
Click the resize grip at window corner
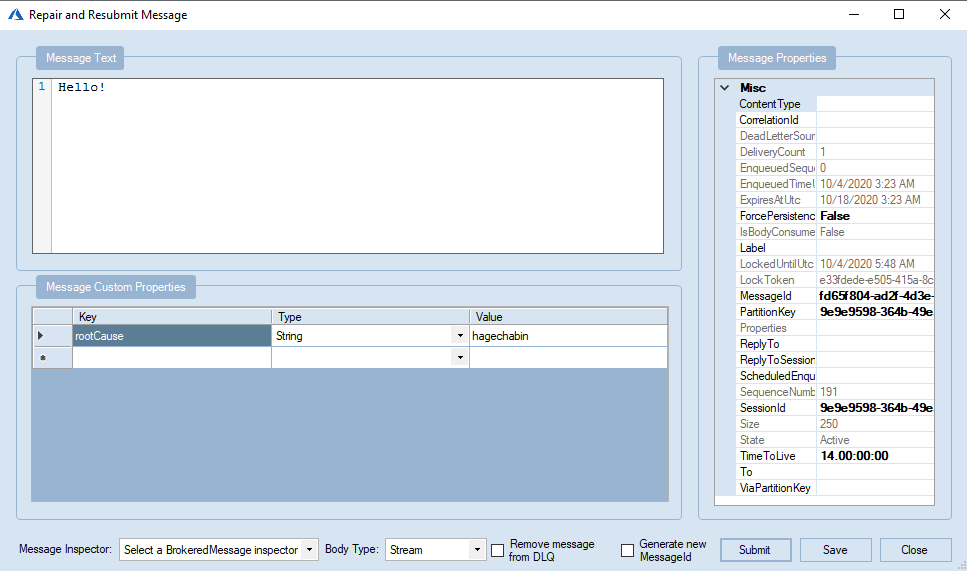[961, 565]
